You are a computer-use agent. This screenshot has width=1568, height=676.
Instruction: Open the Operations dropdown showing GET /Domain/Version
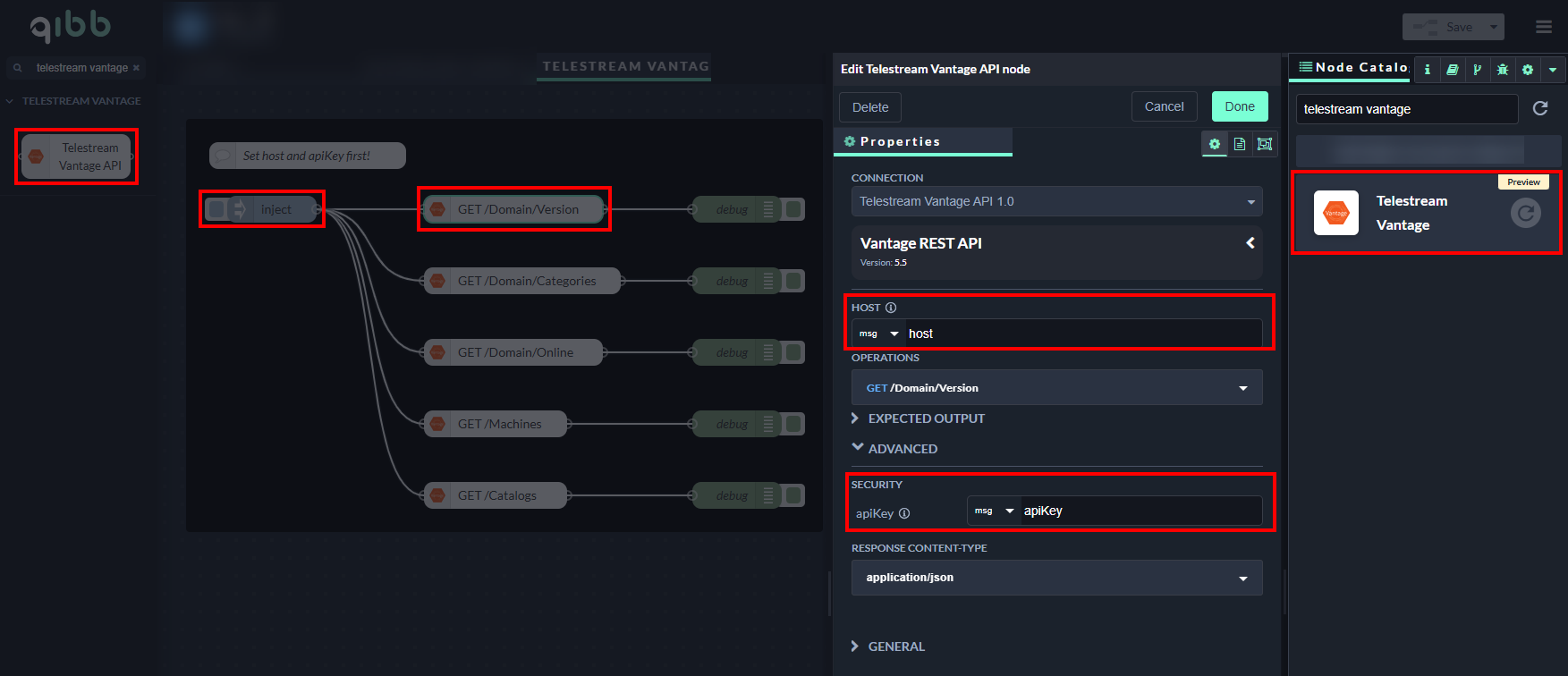(1056, 388)
